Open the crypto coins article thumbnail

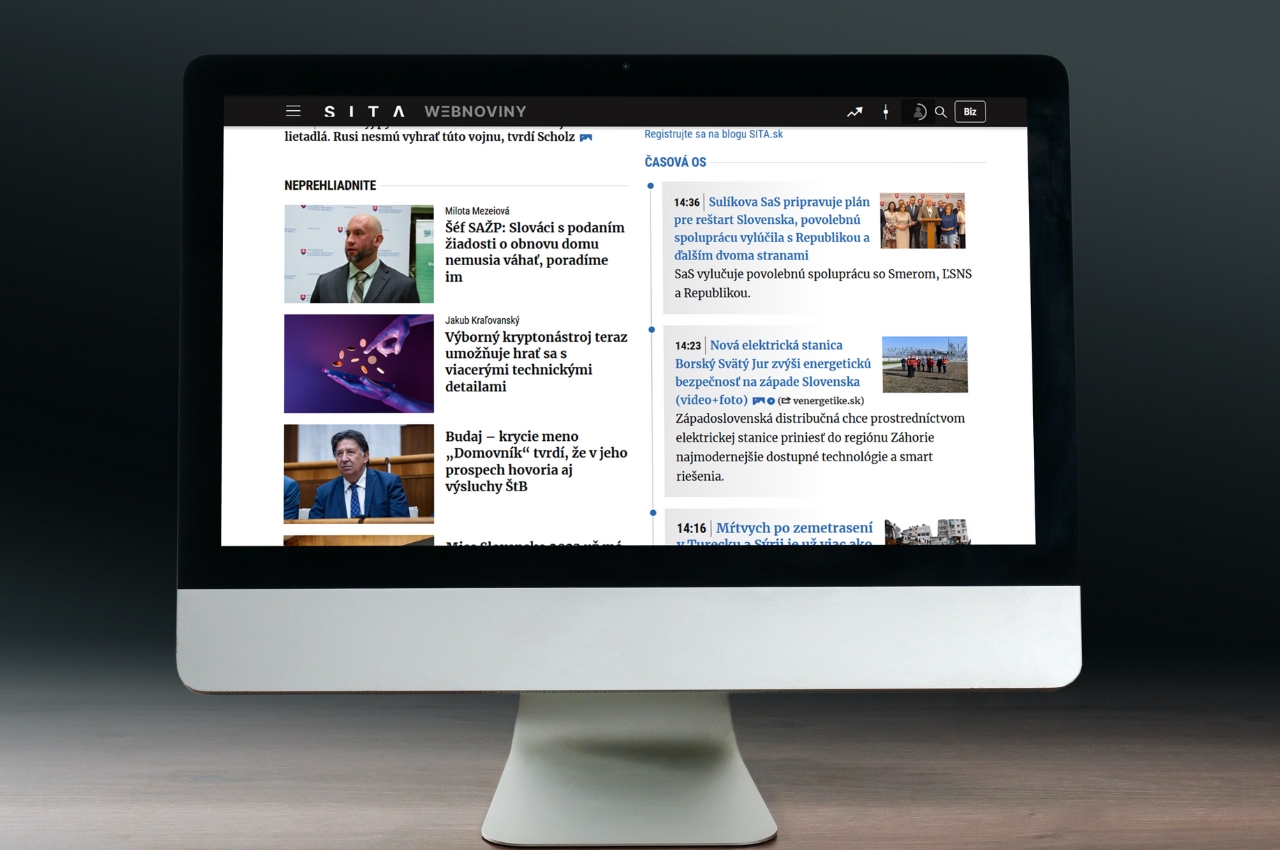point(359,364)
